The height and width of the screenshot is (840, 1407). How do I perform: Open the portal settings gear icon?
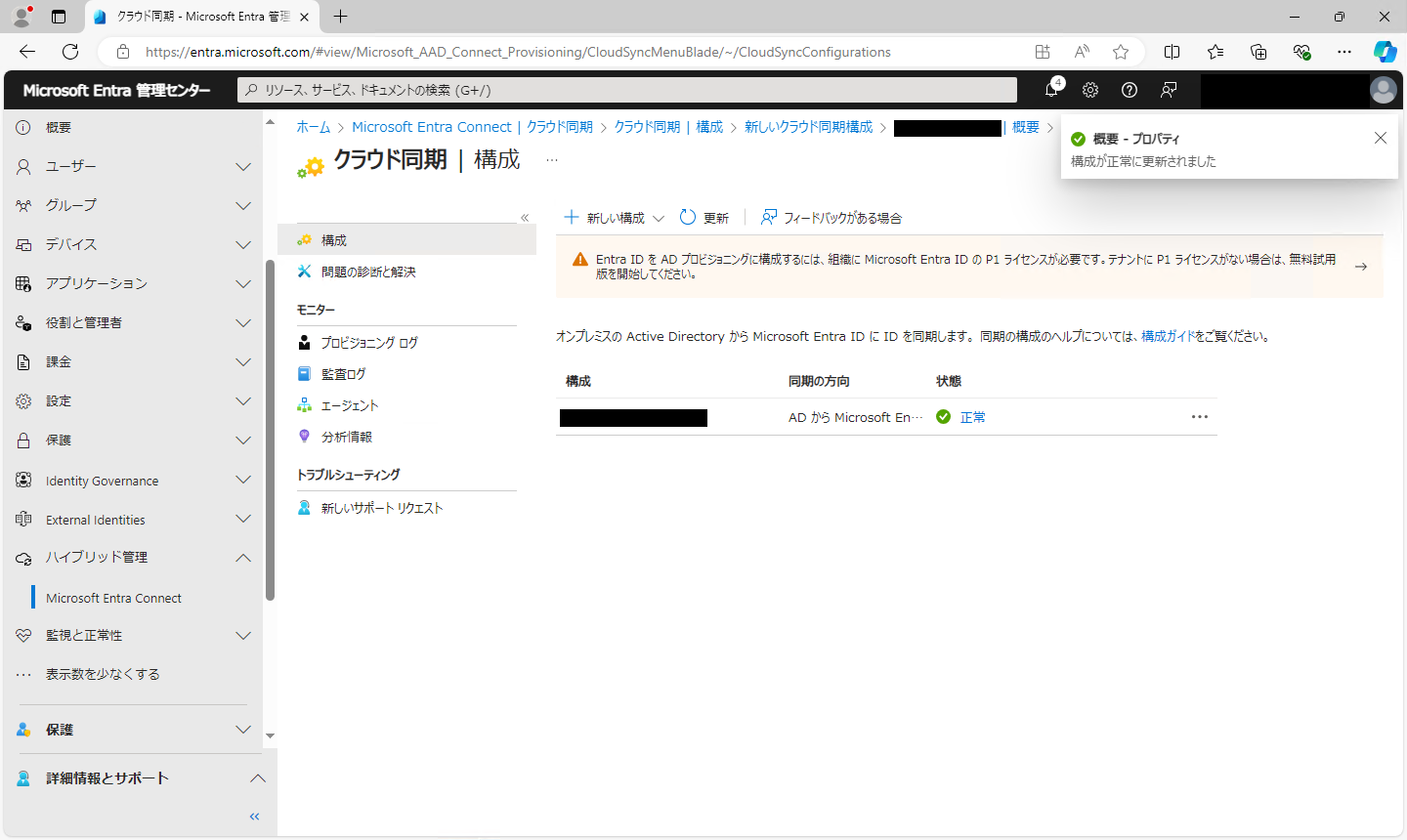point(1090,90)
